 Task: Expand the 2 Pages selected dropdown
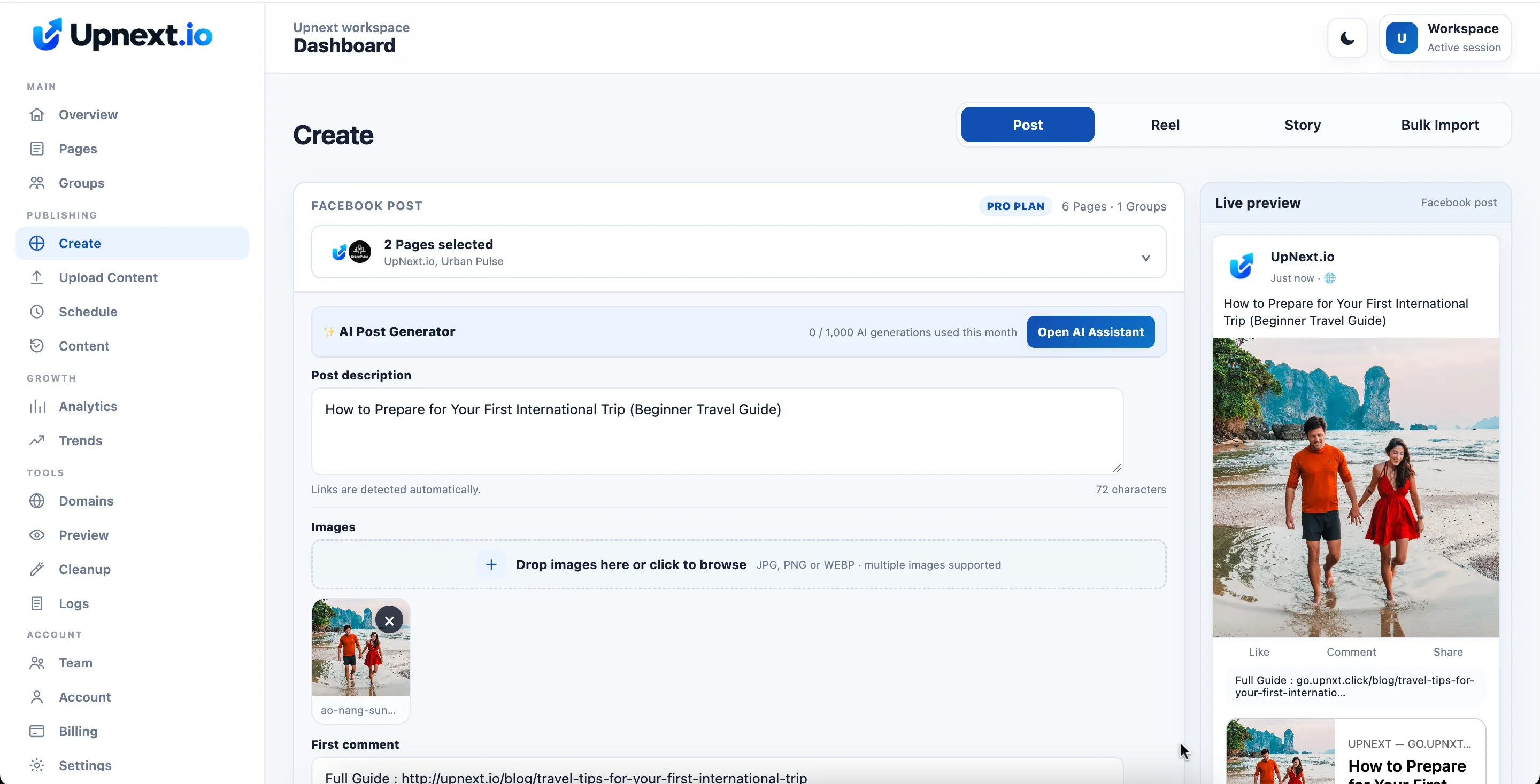coord(738,252)
